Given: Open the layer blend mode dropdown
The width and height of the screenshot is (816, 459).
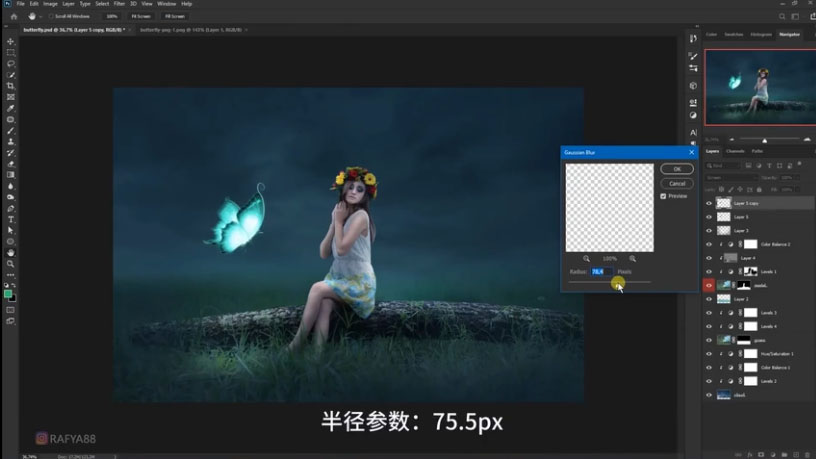Looking at the screenshot, I should pos(731,177).
